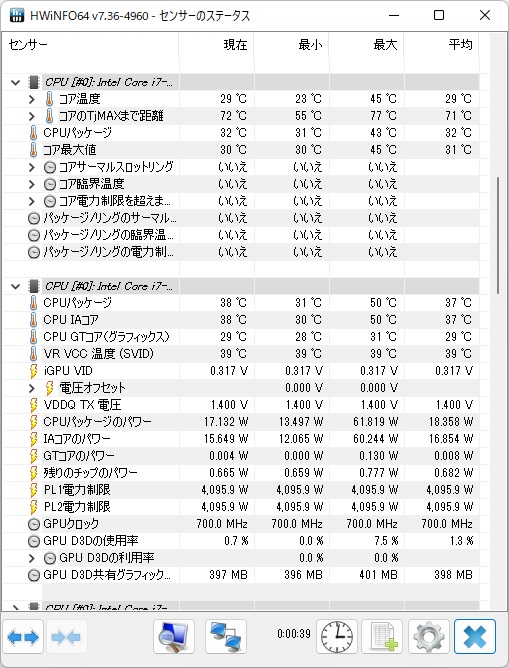Click the 77 °C maximum TjMAX distance value
The image size is (509, 668).
[383, 116]
